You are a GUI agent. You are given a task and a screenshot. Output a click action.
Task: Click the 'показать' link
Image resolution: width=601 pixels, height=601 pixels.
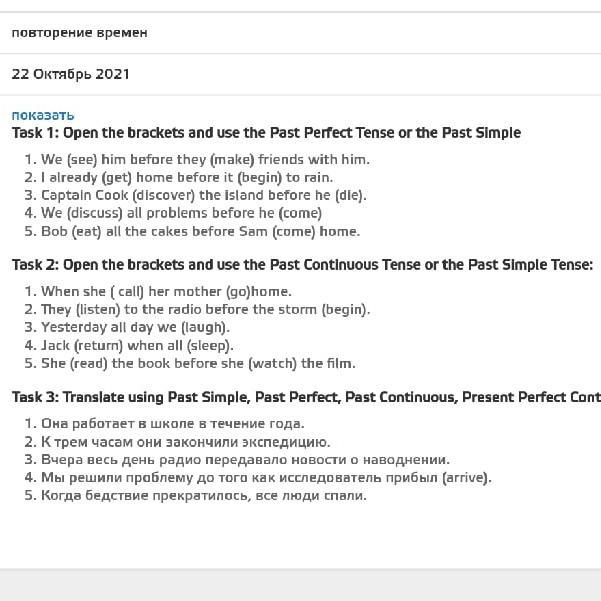point(43,115)
